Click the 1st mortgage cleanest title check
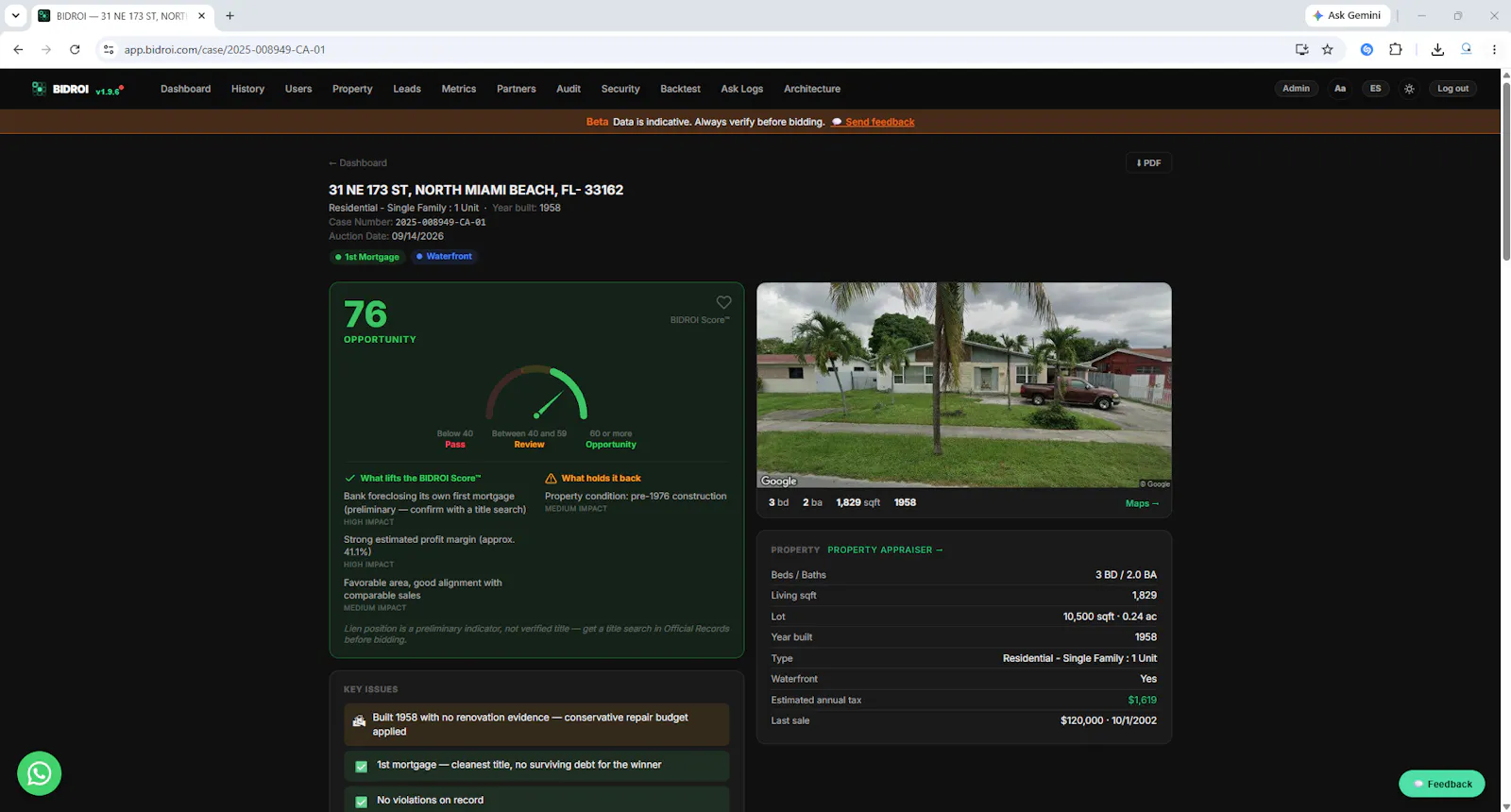The image size is (1511, 812). [x=536, y=765]
